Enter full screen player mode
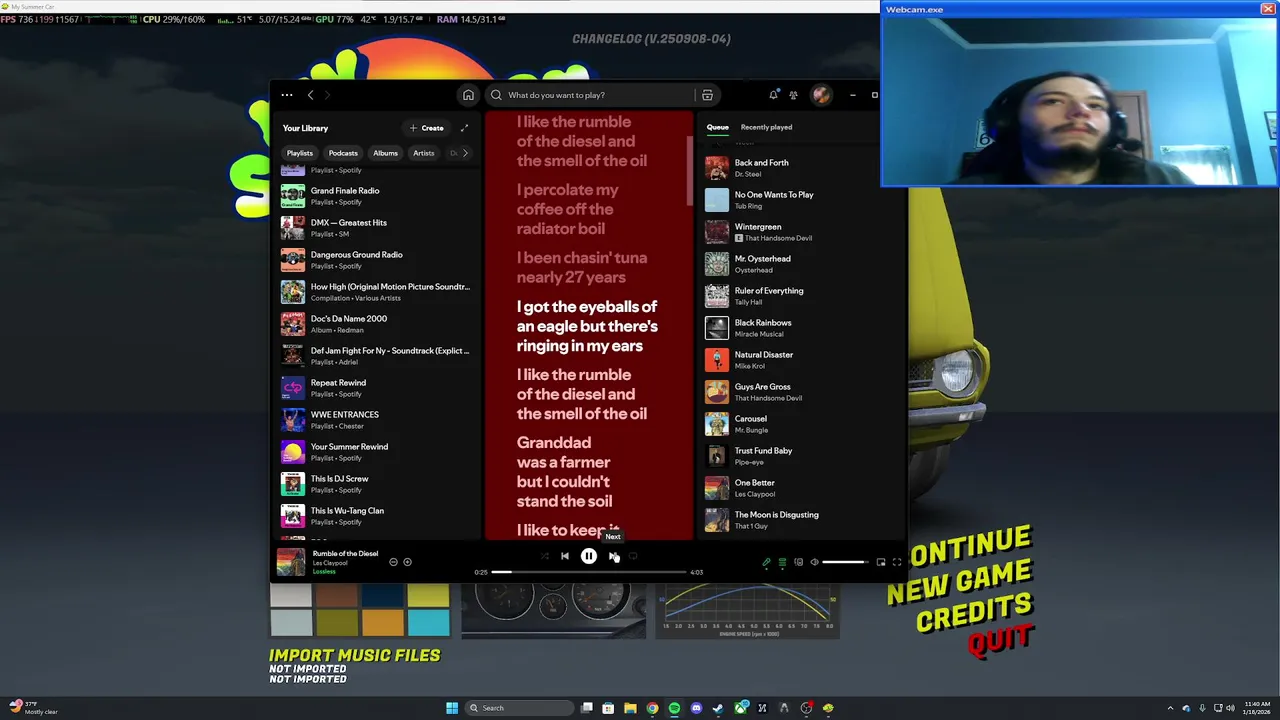 tap(897, 562)
